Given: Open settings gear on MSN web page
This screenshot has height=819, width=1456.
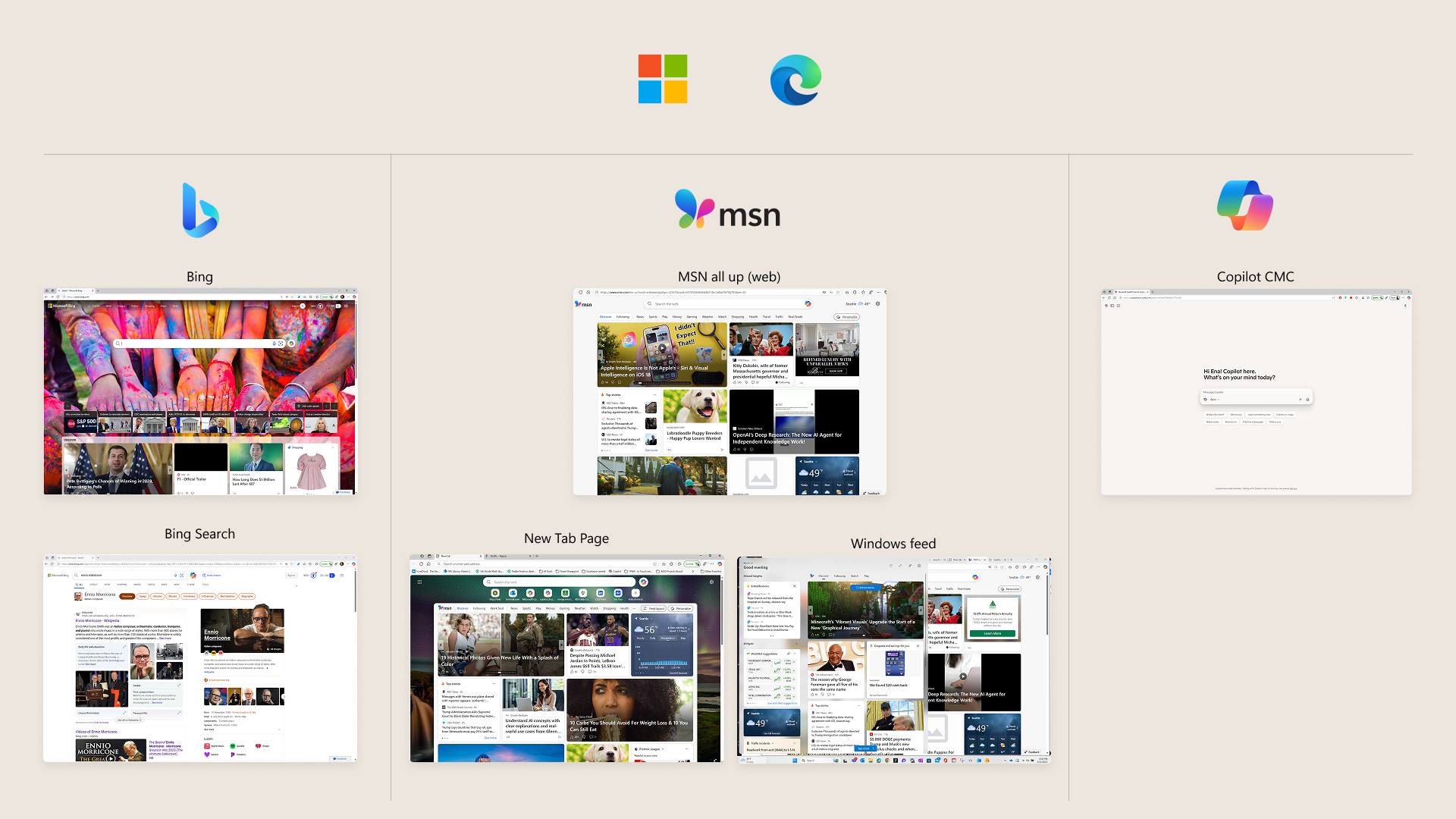Looking at the screenshot, I should point(878,303).
